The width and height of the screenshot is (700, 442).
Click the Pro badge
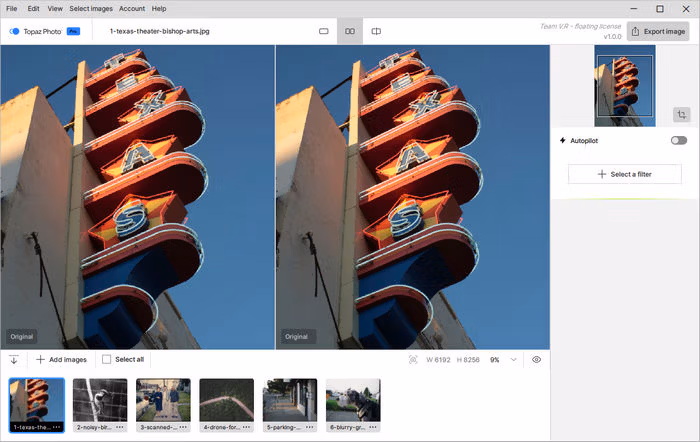[x=73, y=31]
